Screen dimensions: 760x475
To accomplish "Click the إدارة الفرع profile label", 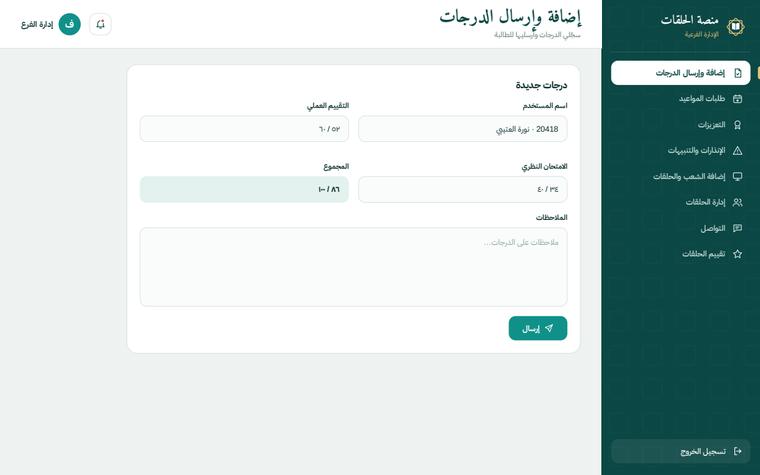I will tap(37, 25).
